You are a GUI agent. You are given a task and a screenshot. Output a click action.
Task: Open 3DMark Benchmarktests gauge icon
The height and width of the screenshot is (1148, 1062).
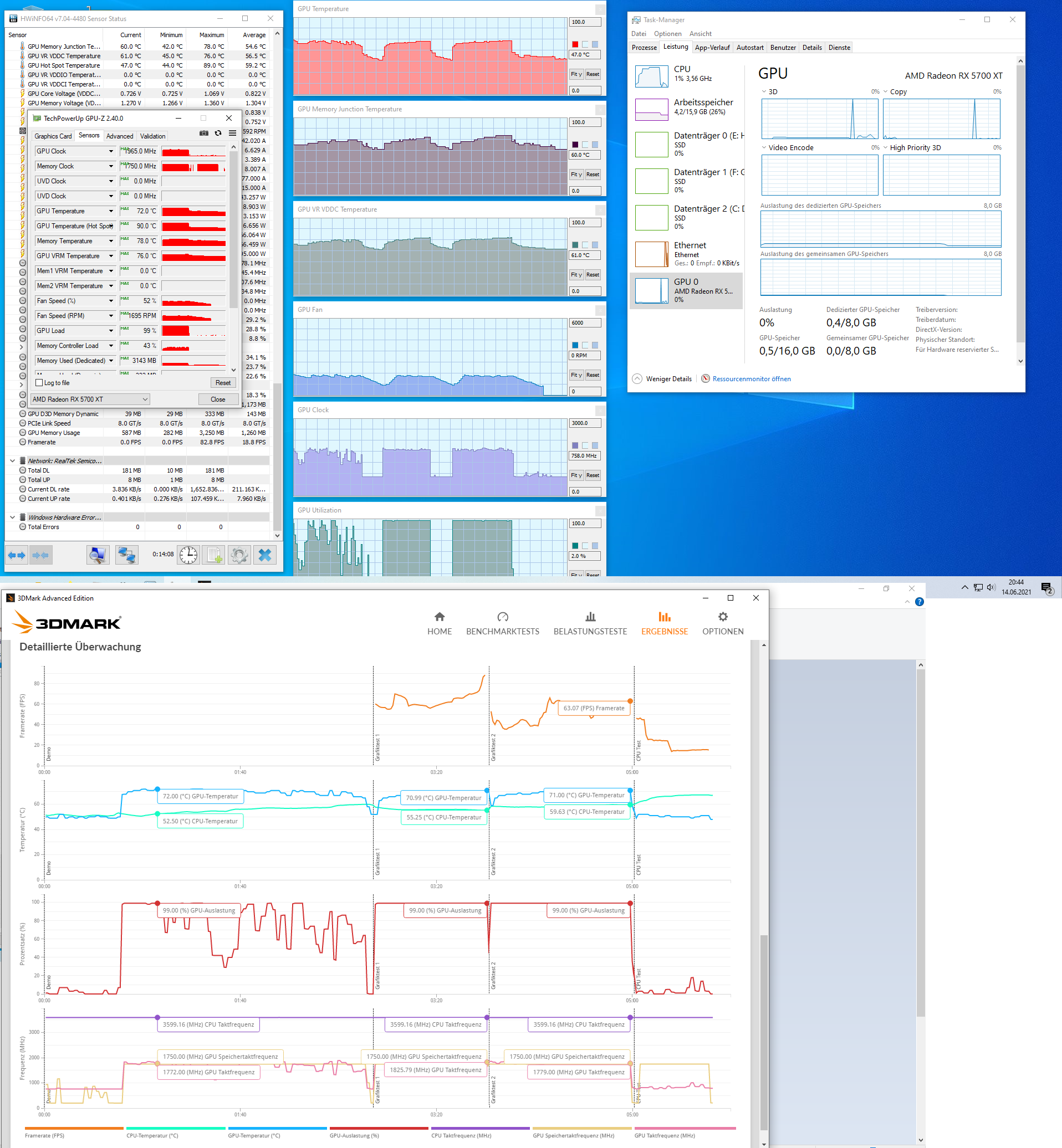click(x=503, y=616)
